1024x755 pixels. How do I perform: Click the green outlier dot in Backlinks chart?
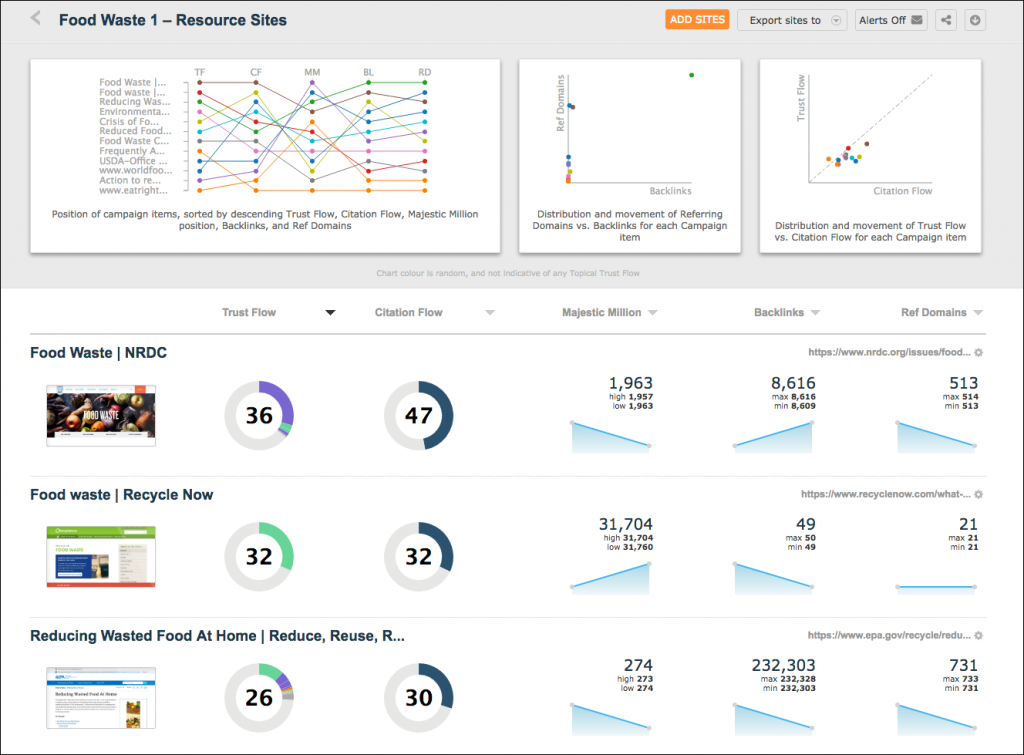692,75
